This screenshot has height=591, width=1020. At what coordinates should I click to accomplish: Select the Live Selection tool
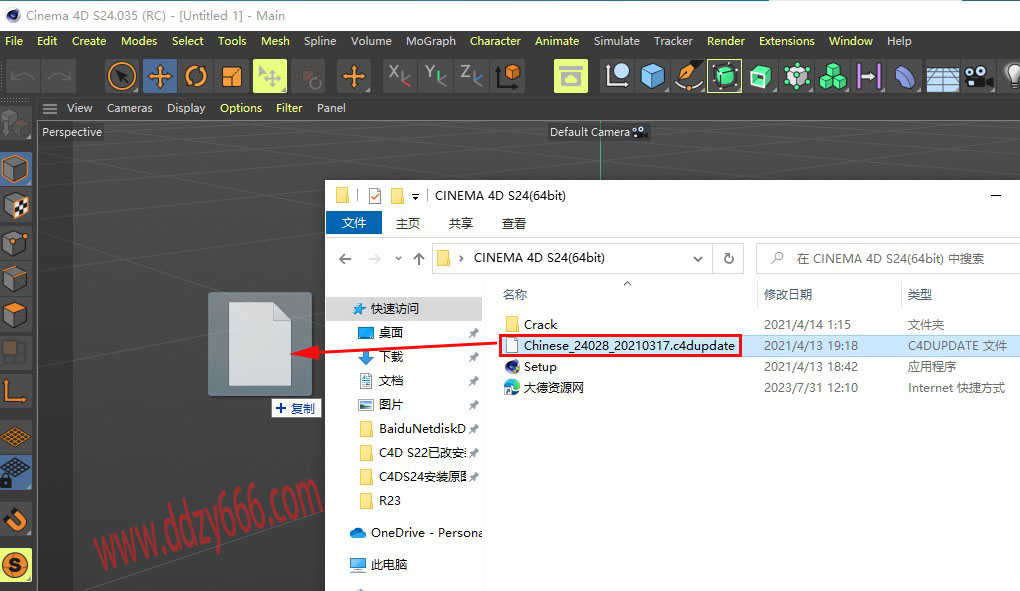(122, 77)
